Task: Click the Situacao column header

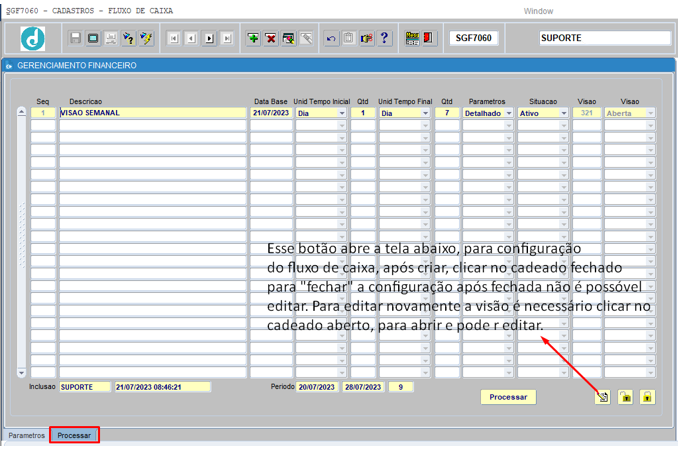Action: [x=543, y=101]
